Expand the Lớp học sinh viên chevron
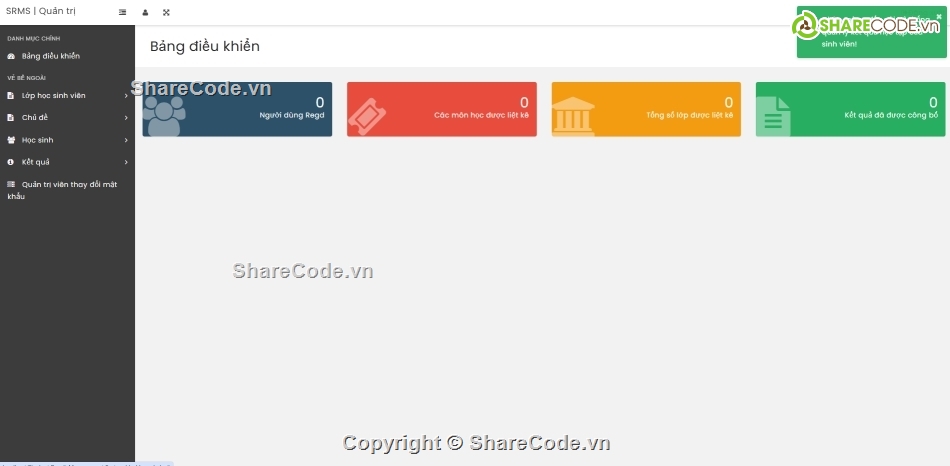 (126, 96)
